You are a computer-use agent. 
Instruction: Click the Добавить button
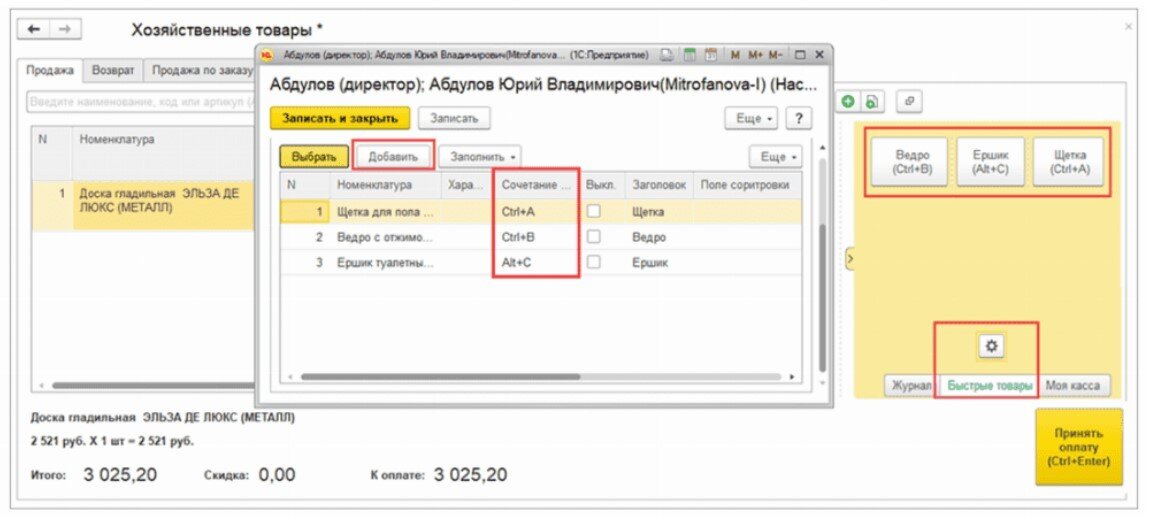tap(393, 156)
